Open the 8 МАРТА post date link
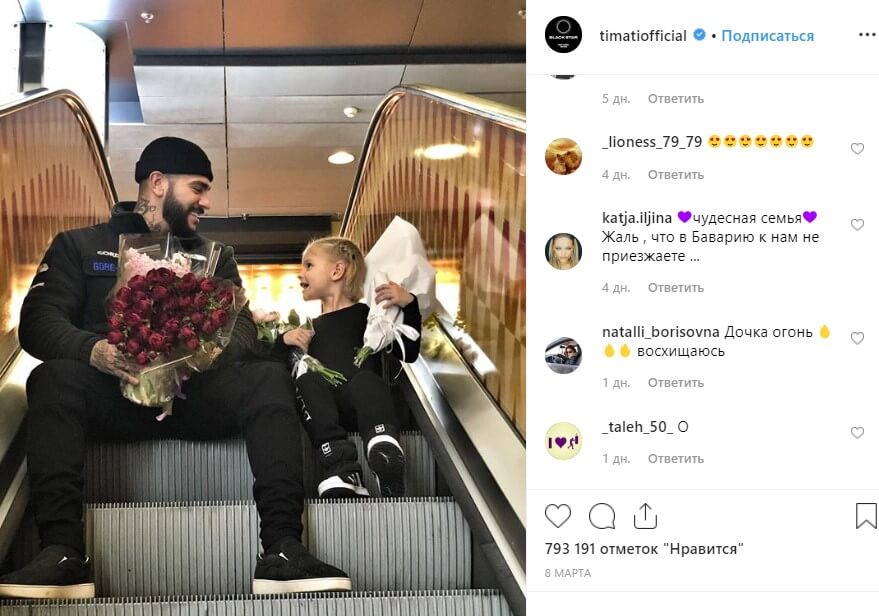 [x=567, y=573]
